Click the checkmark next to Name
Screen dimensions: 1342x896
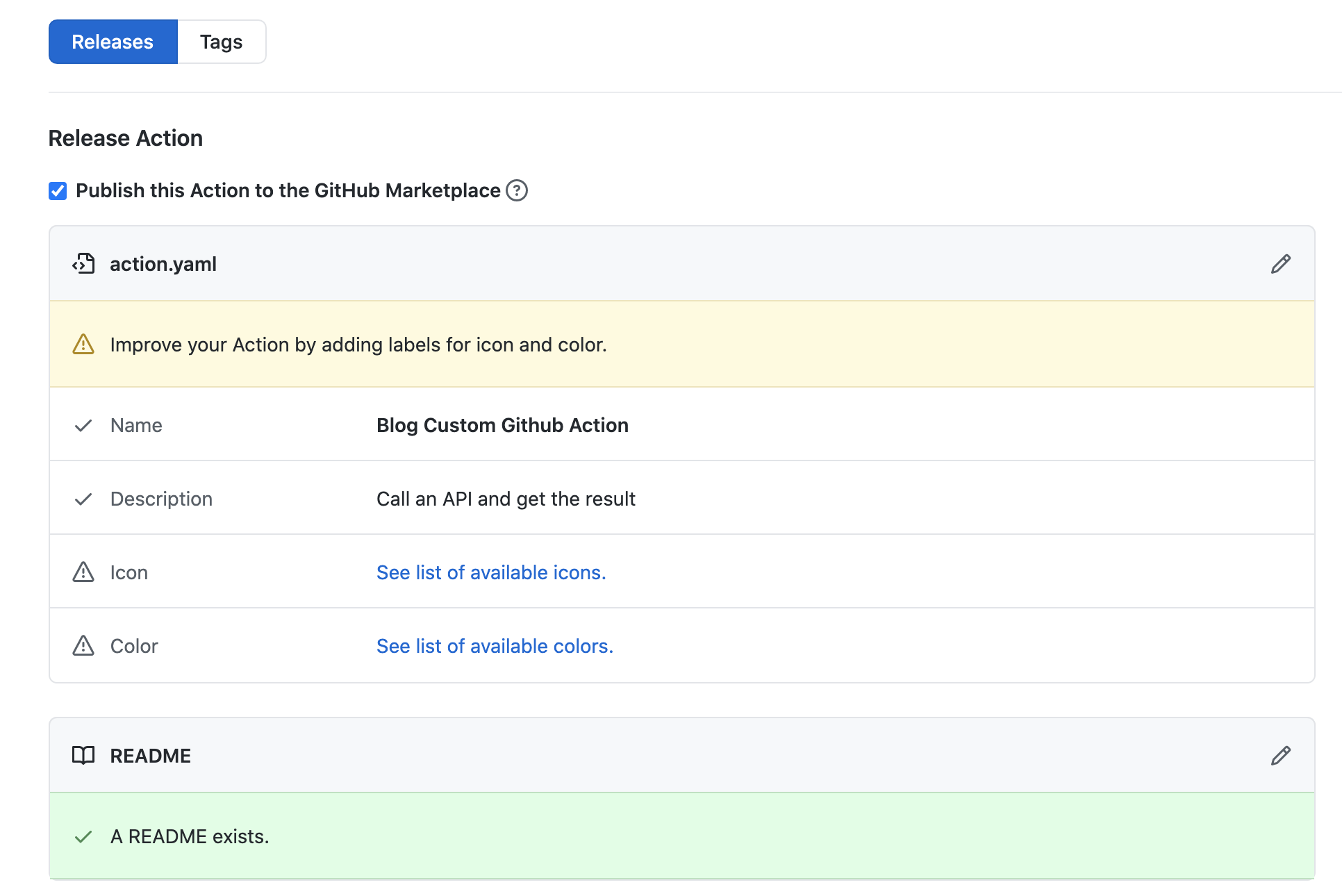point(83,425)
